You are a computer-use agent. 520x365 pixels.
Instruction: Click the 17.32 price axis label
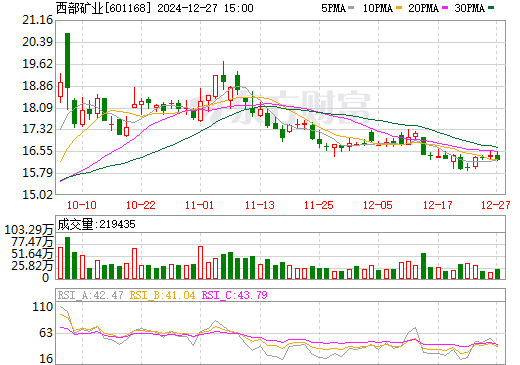coord(38,129)
